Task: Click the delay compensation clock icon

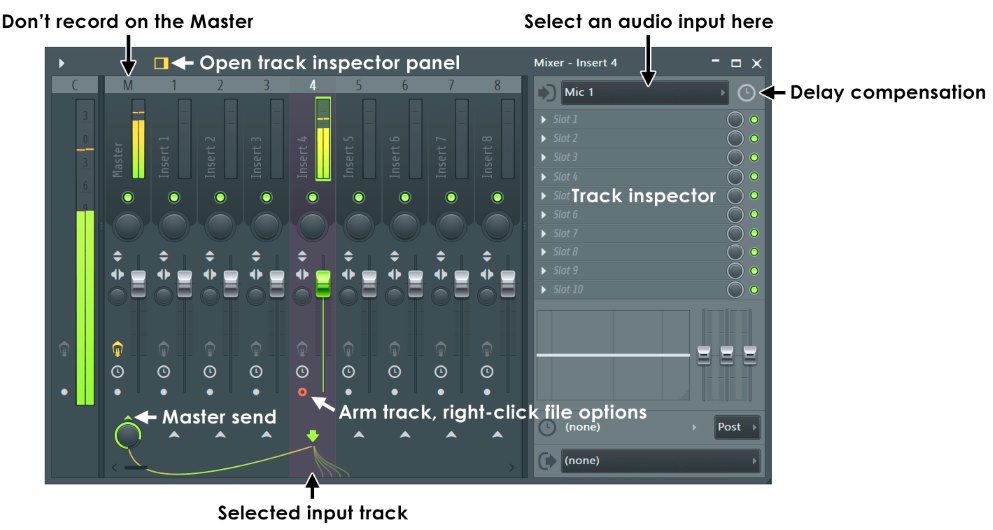Action: click(746, 93)
